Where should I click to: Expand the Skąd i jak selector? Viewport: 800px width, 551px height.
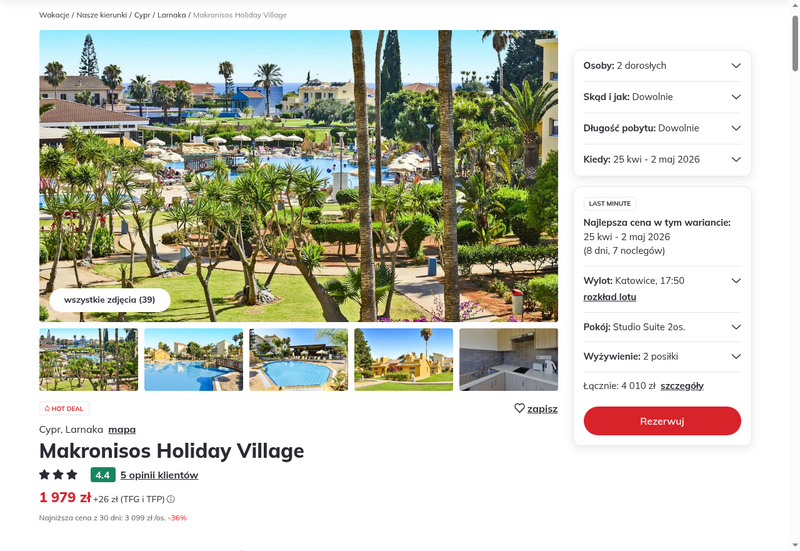662,97
